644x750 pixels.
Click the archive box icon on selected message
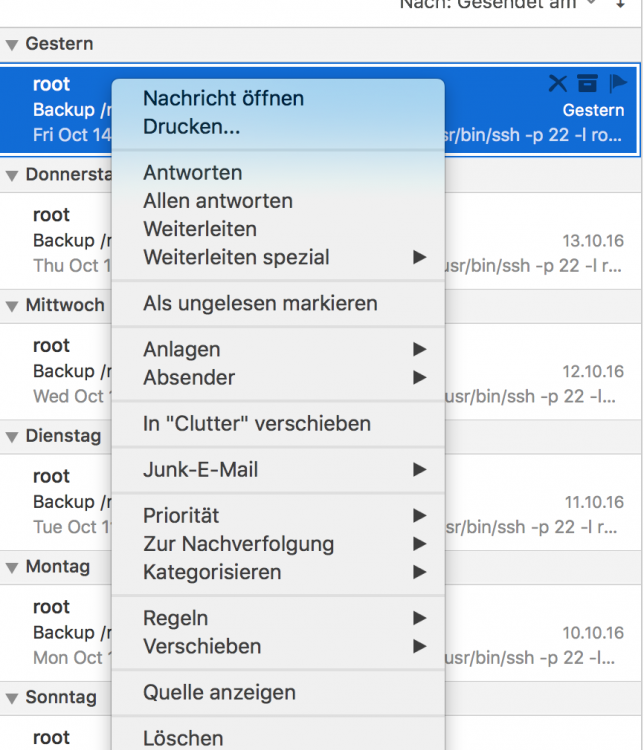coord(587,83)
